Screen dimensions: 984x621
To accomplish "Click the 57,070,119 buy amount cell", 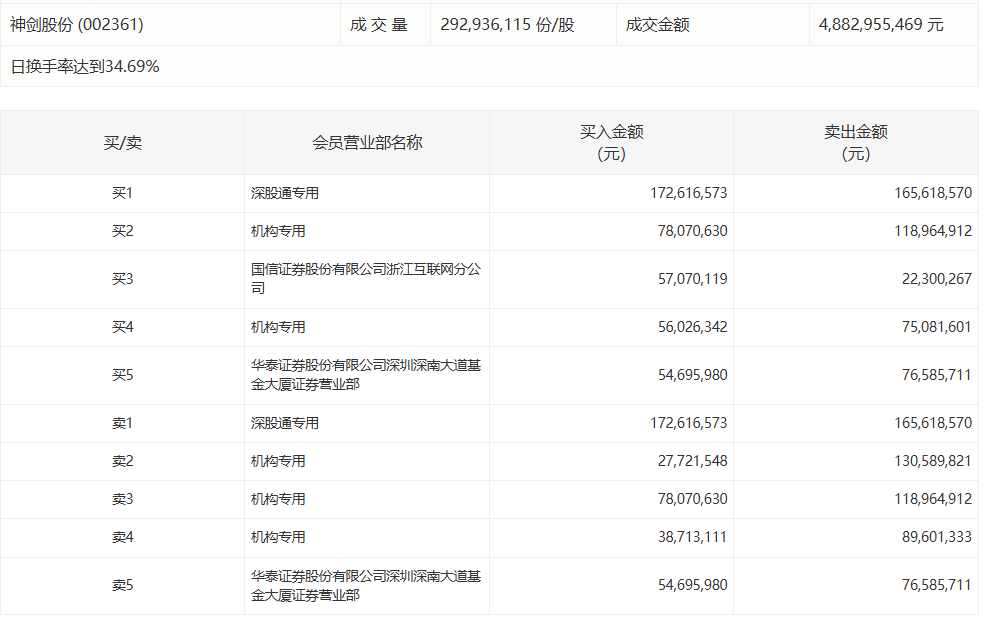I will point(689,279).
